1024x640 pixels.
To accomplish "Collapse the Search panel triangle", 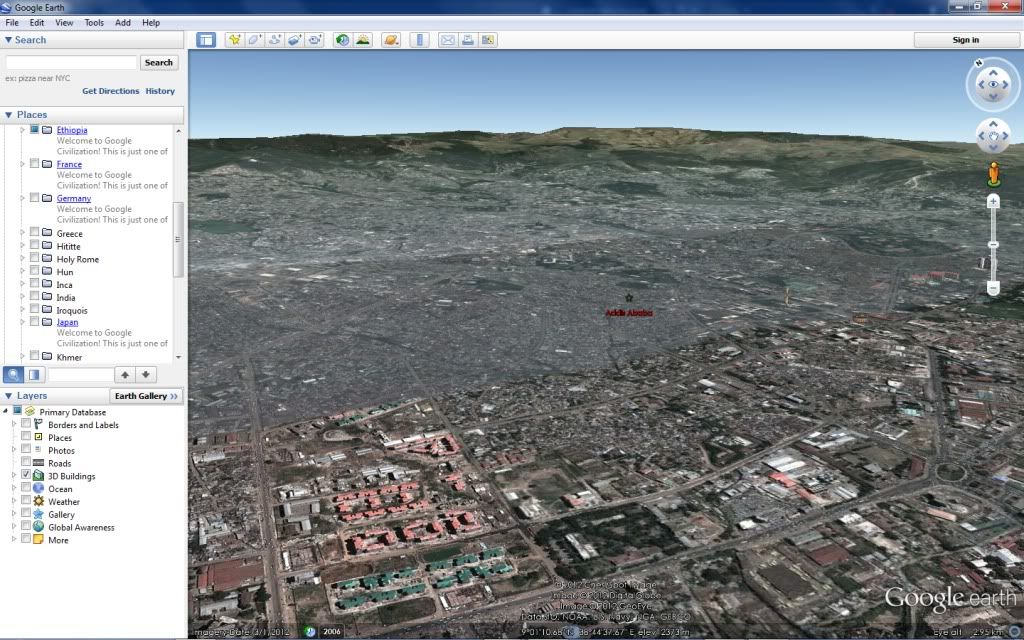I will (8, 40).
